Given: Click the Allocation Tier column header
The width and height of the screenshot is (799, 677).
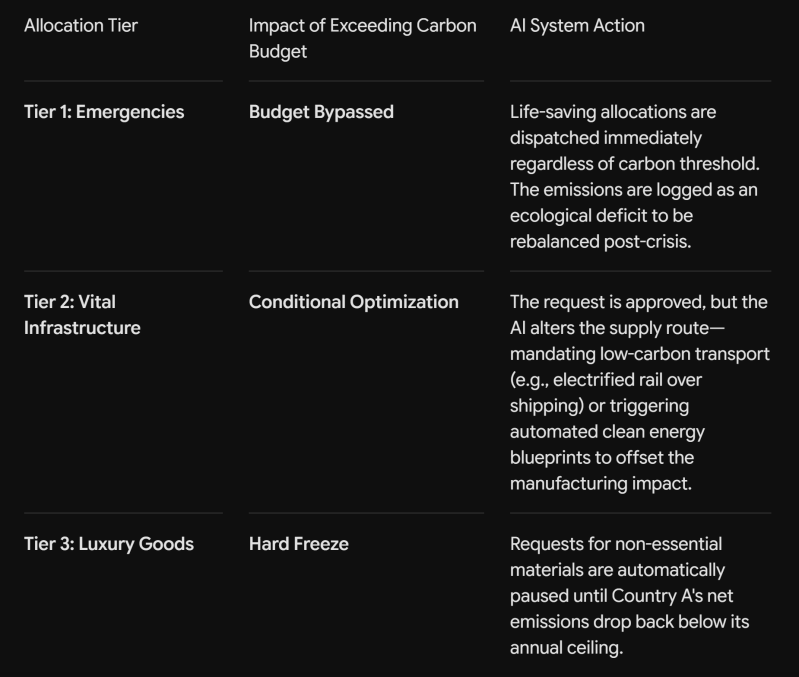Looking at the screenshot, I should pyautogui.click(x=81, y=25).
